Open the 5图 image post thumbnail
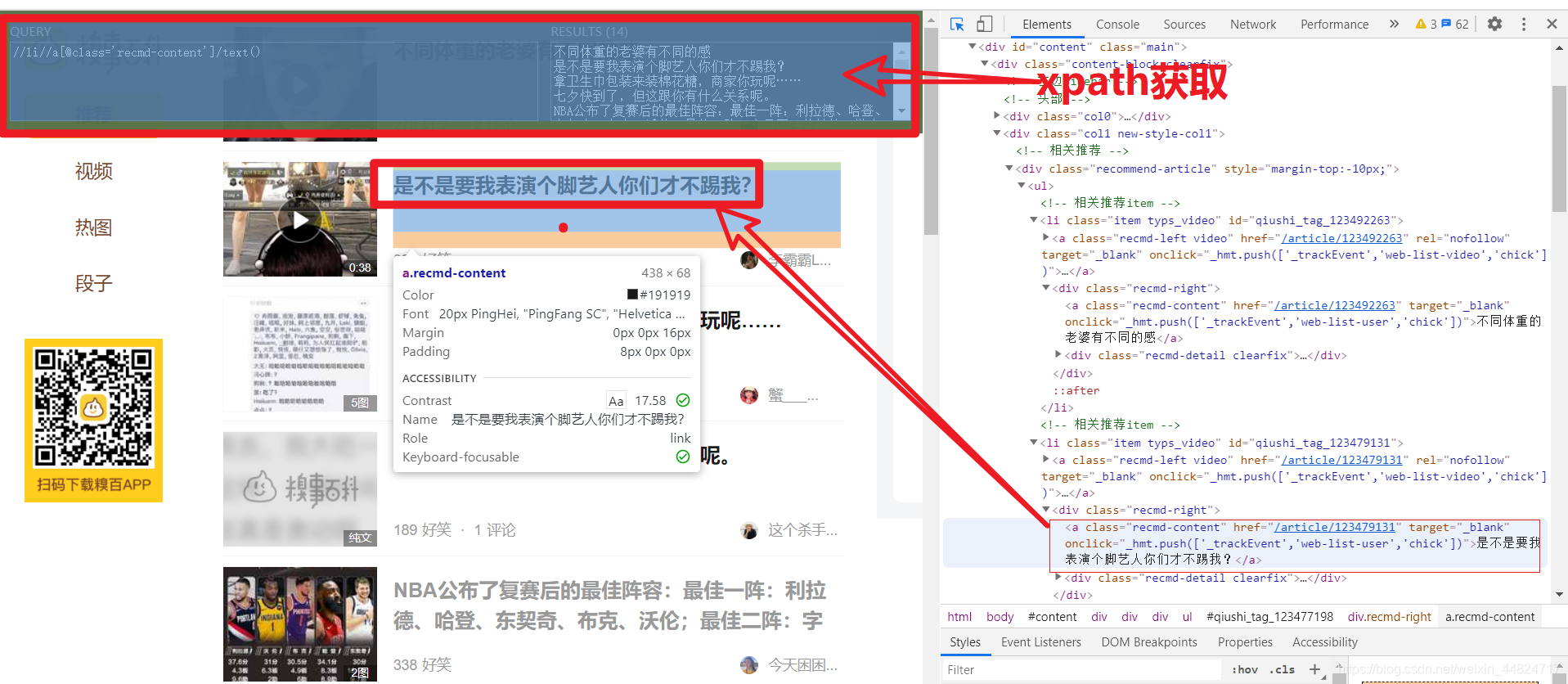 pos(300,354)
